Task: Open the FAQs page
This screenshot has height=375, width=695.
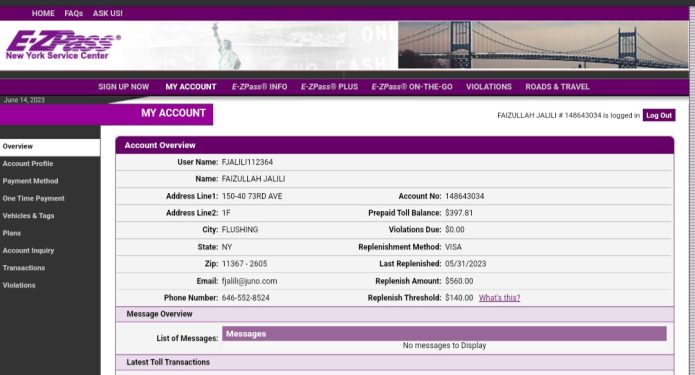Action: [x=74, y=13]
